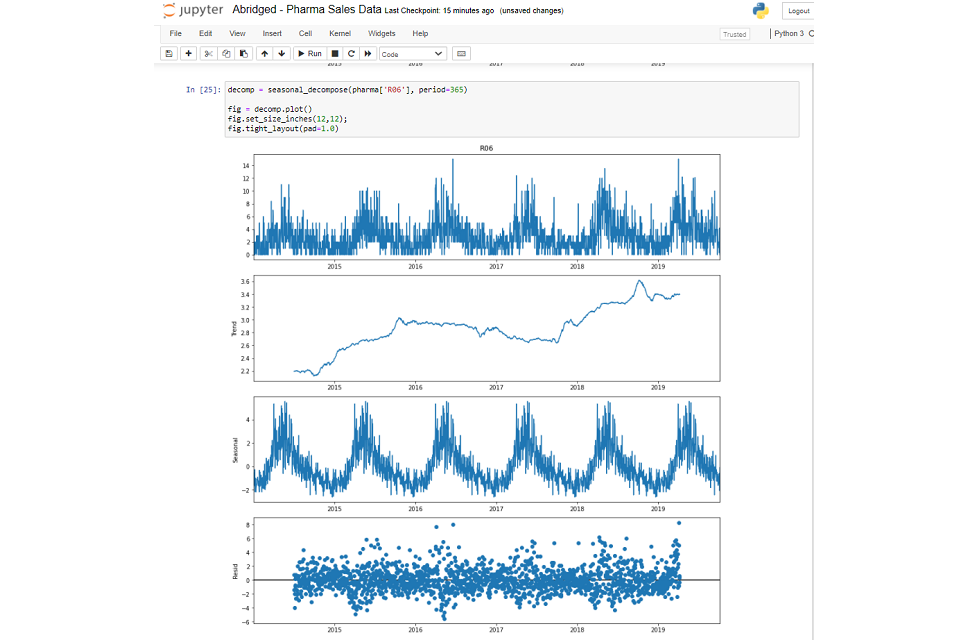Open the Code cell type dropdown

413,54
